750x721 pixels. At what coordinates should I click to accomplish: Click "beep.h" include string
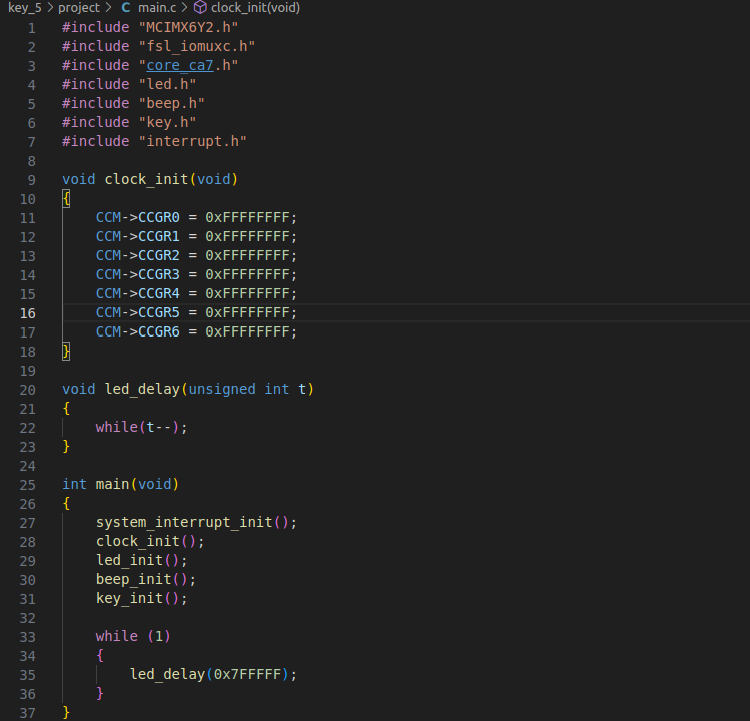tap(171, 103)
